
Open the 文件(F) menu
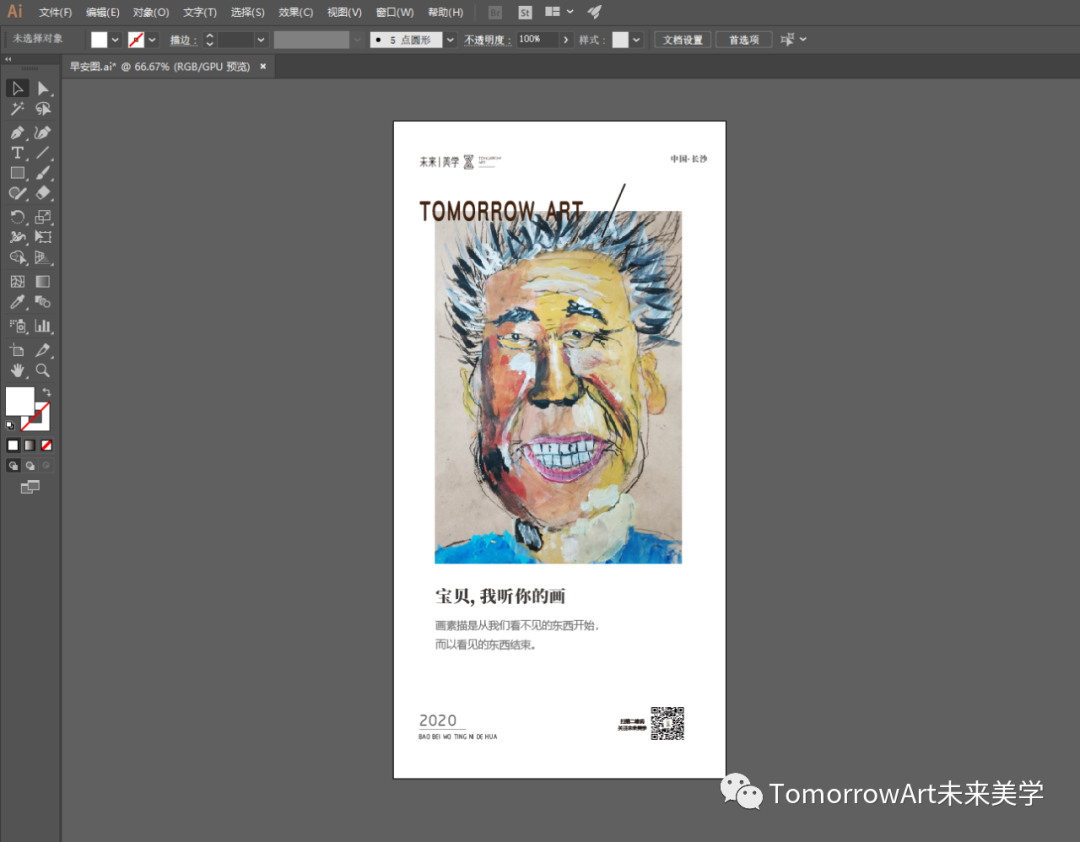click(x=55, y=12)
